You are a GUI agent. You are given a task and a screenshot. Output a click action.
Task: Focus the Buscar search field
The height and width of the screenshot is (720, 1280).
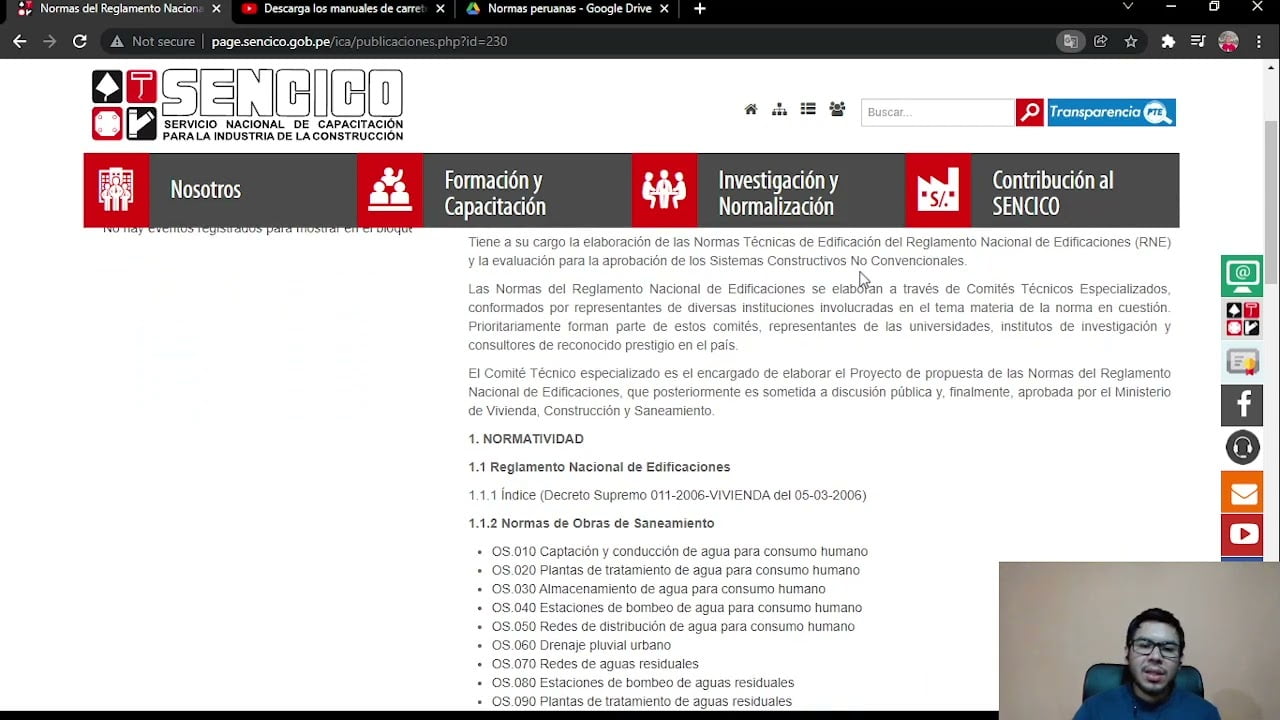[x=938, y=112]
